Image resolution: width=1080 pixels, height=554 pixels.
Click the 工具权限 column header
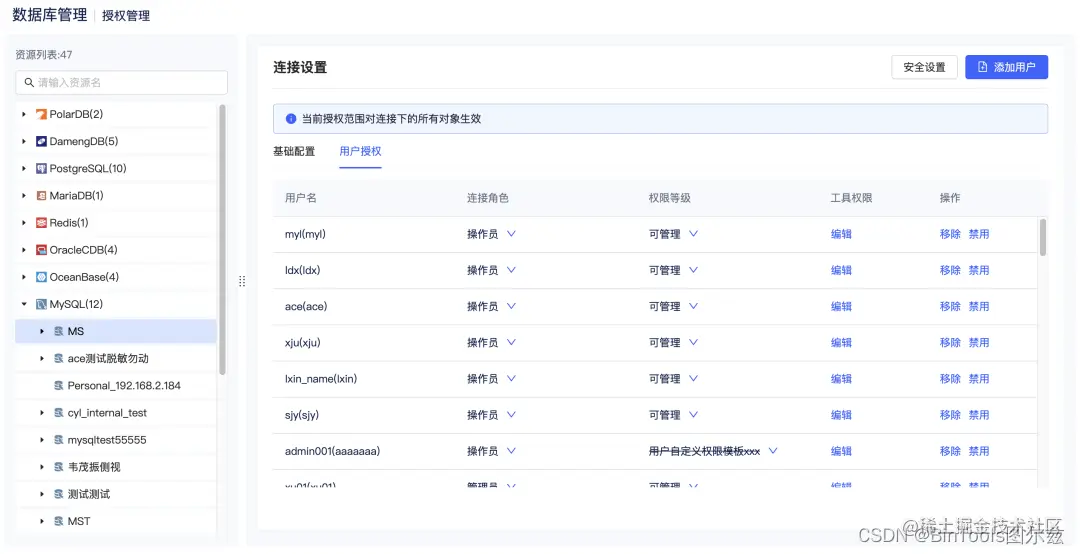pyautogui.click(x=851, y=198)
